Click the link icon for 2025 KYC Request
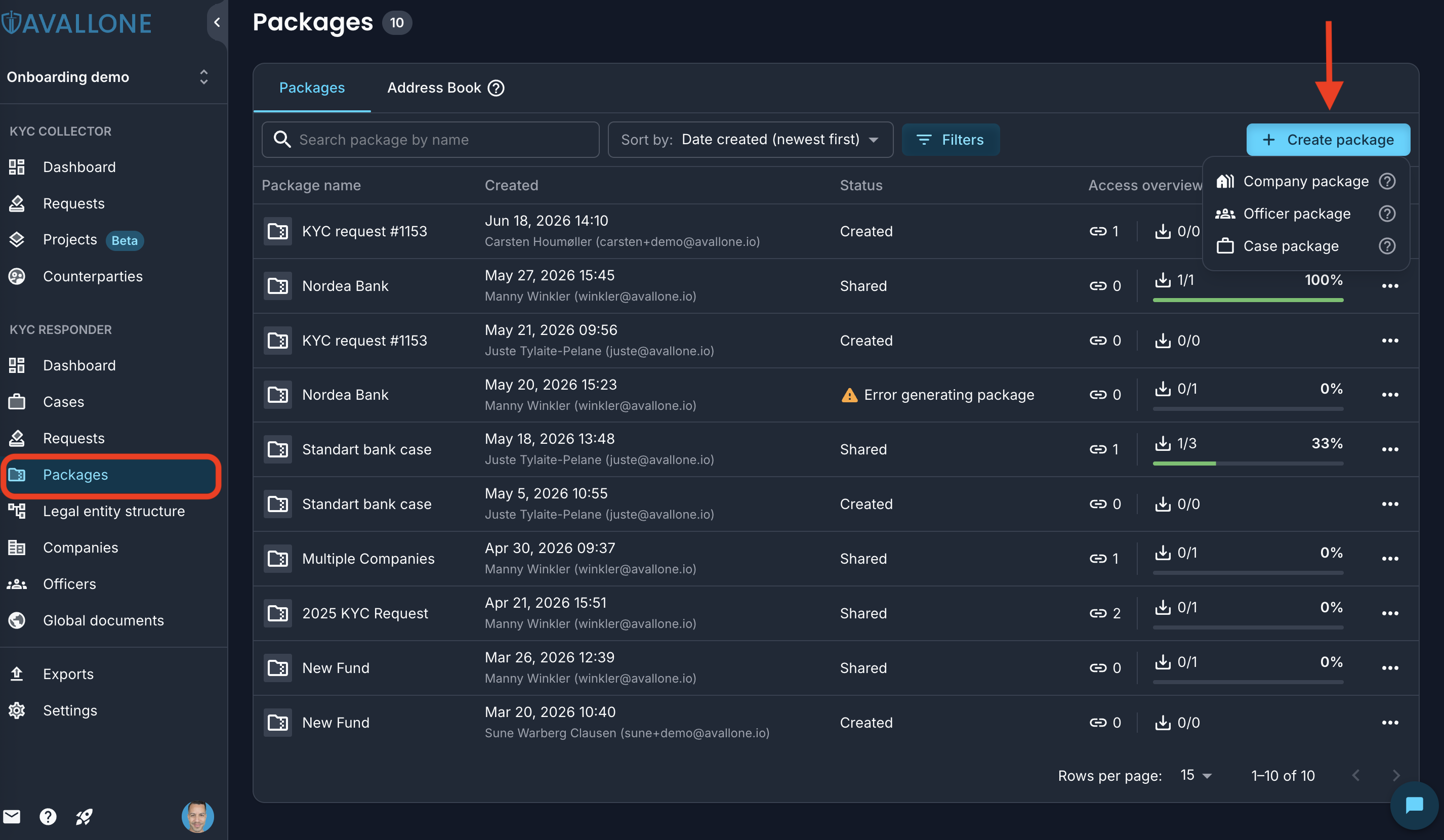Screen dimensions: 1444x840 pos(1098,613)
